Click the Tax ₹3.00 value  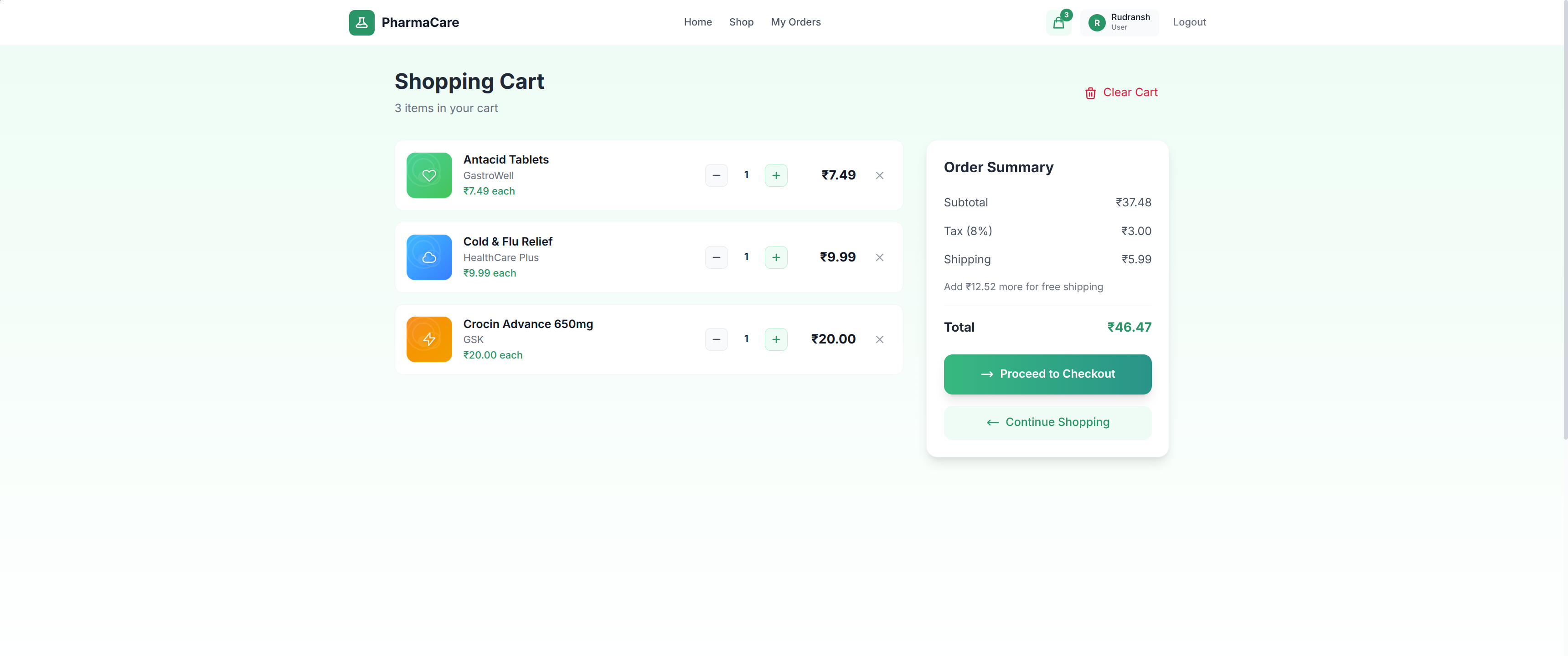(x=1136, y=231)
